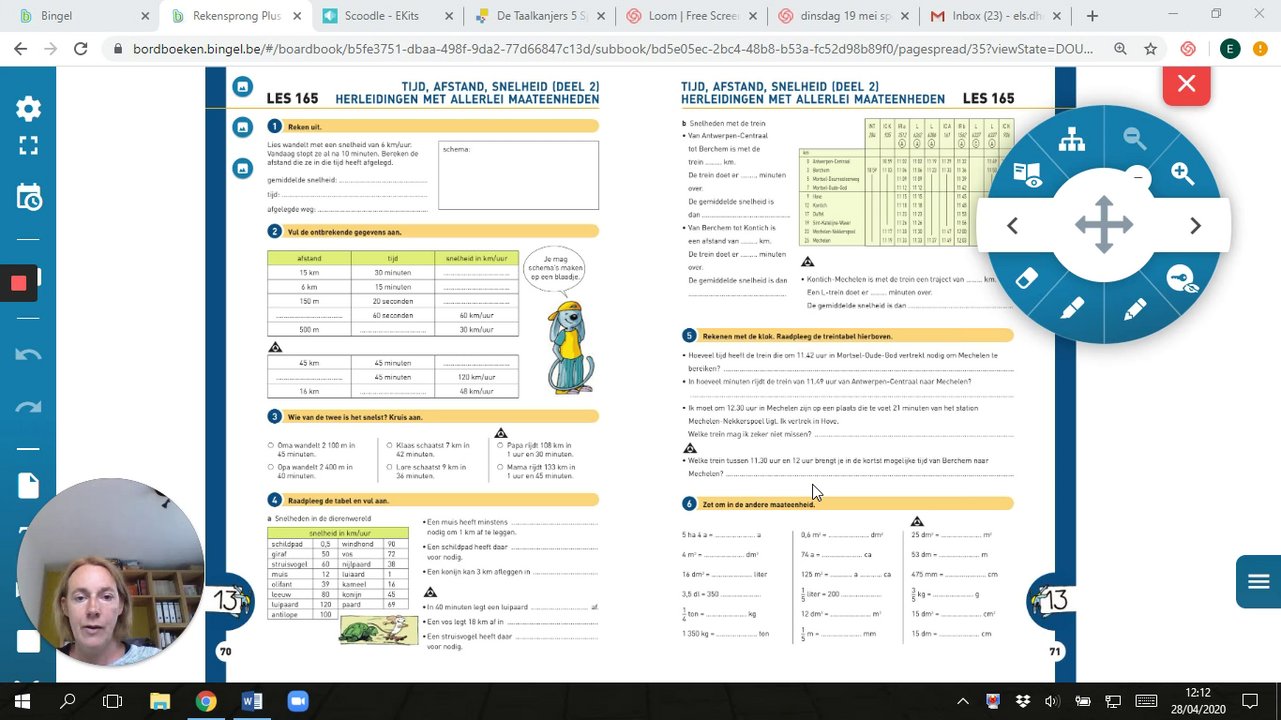
Task: Click the page 70 number
Action: point(225,652)
